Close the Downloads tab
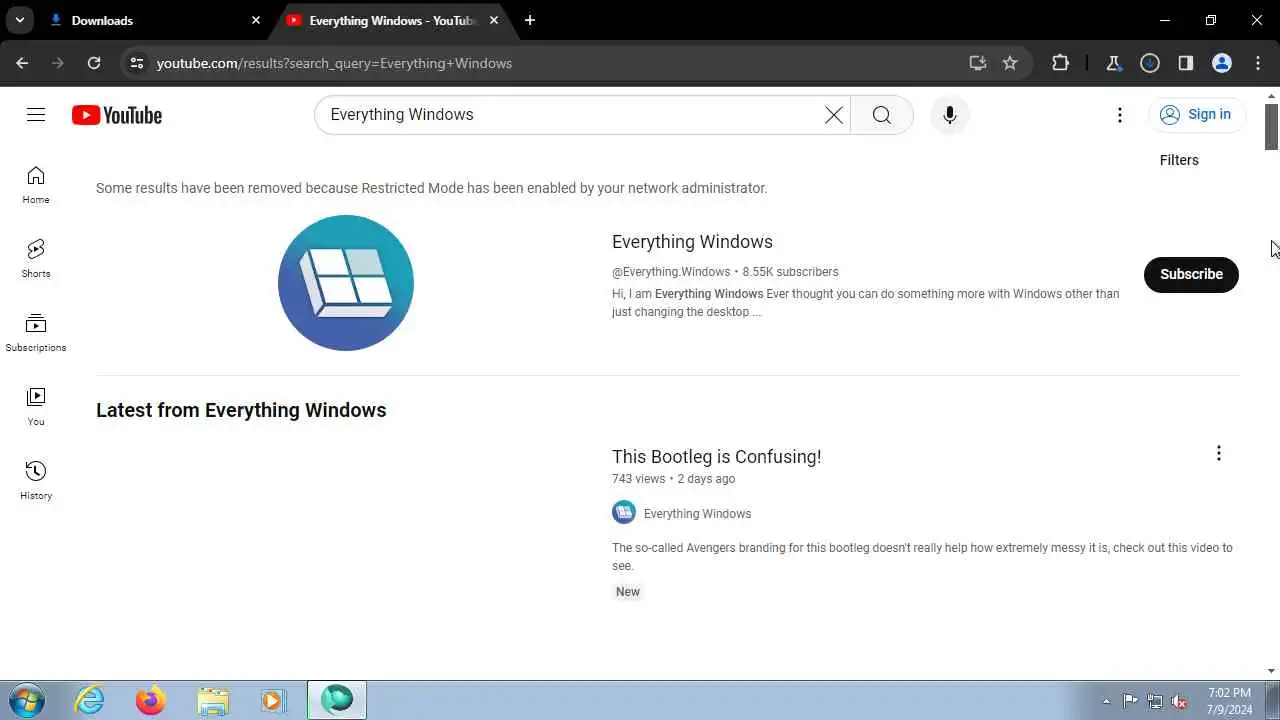1280x720 pixels. tap(256, 20)
